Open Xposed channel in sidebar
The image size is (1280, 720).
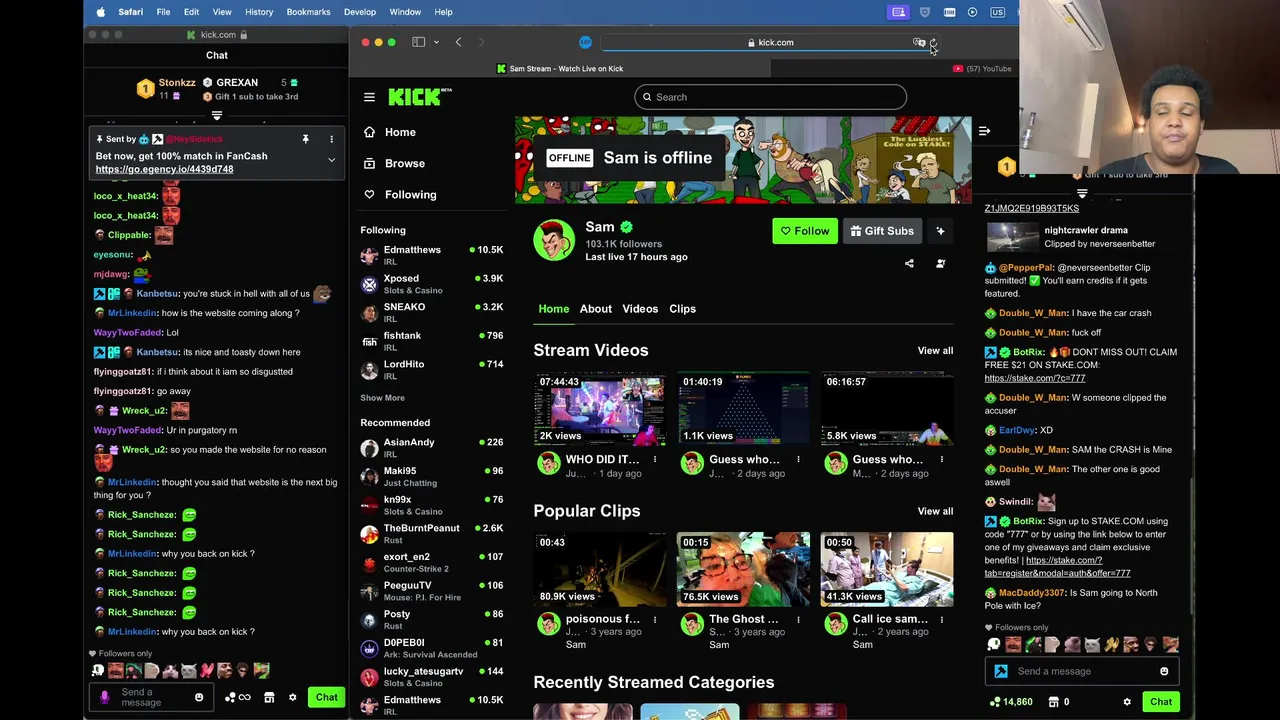(x=432, y=284)
